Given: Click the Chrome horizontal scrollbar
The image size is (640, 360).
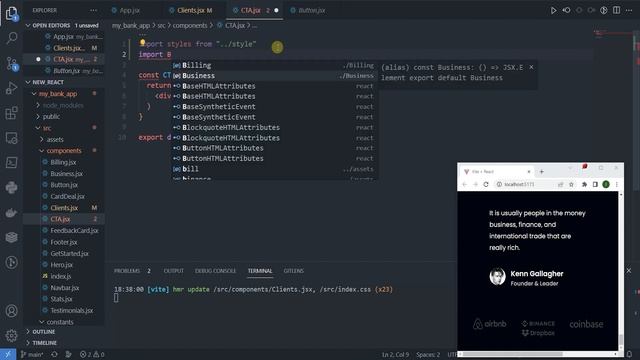Looking at the screenshot, I should [513, 354].
